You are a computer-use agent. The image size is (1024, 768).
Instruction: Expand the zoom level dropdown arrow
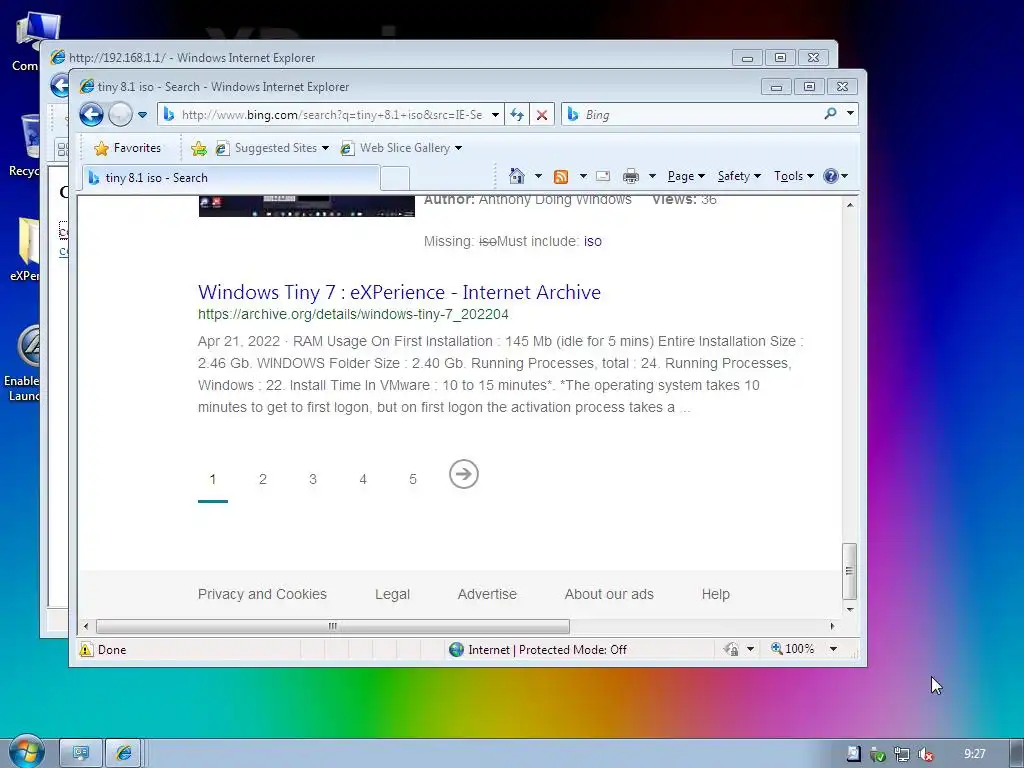point(833,648)
